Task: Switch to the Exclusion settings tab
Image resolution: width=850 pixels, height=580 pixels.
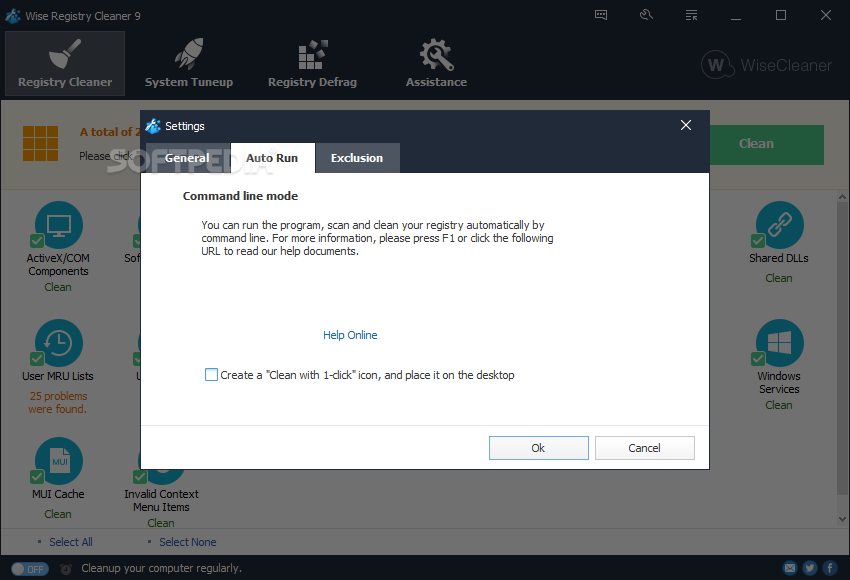Action: pos(357,158)
